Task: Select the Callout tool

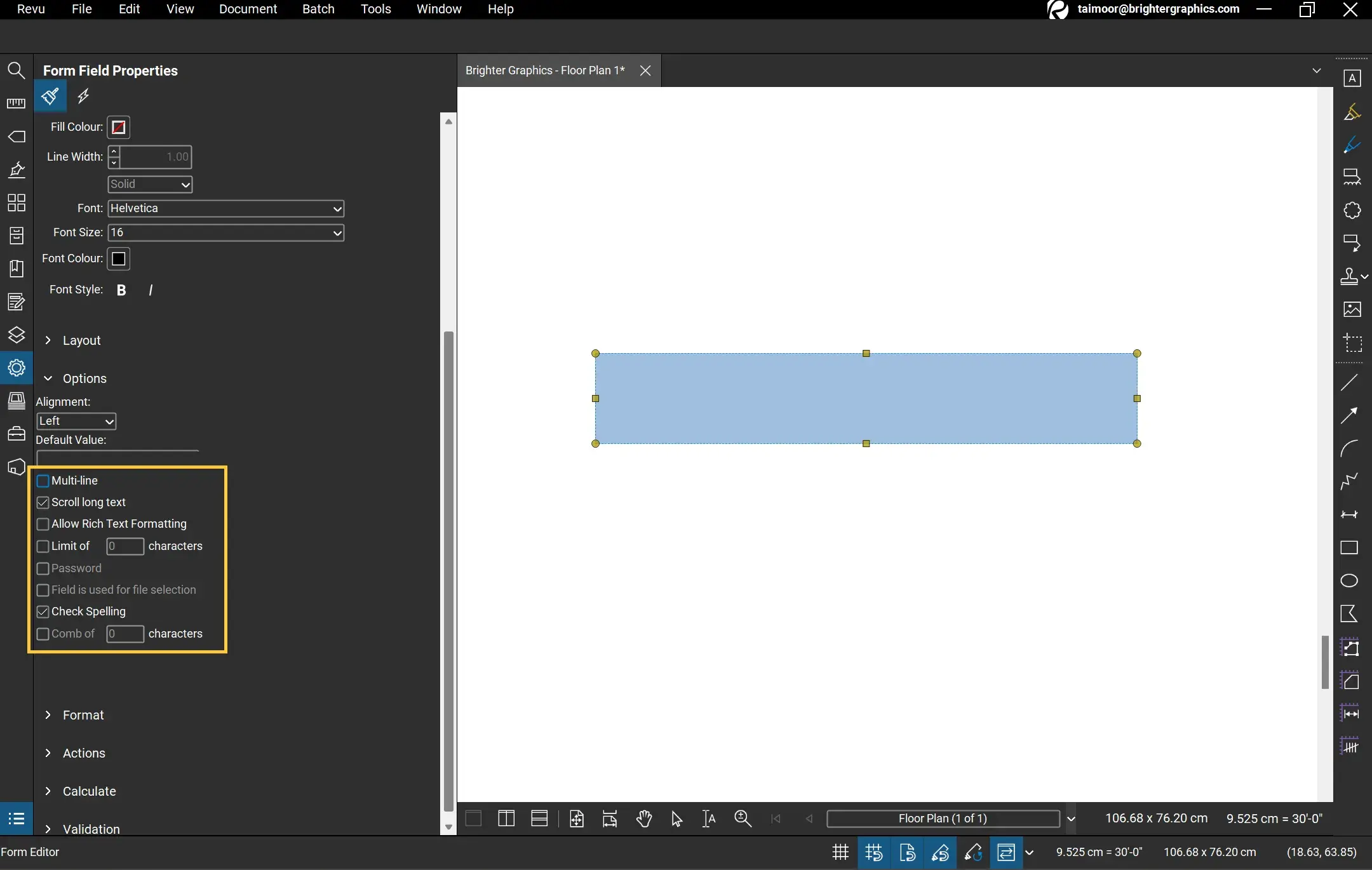Action: [1352, 243]
